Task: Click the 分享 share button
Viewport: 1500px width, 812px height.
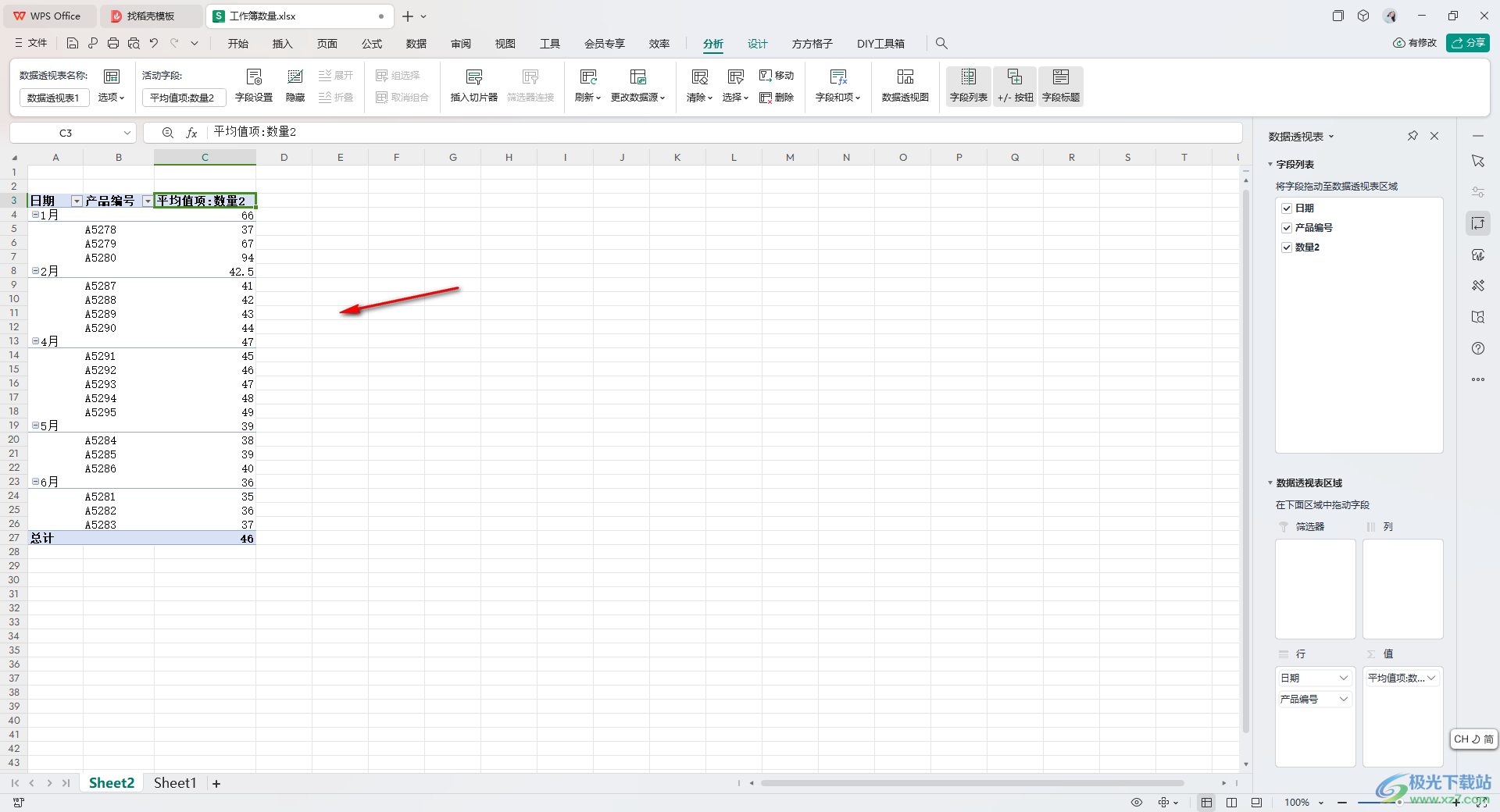Action: click(x=1468, y=43)
